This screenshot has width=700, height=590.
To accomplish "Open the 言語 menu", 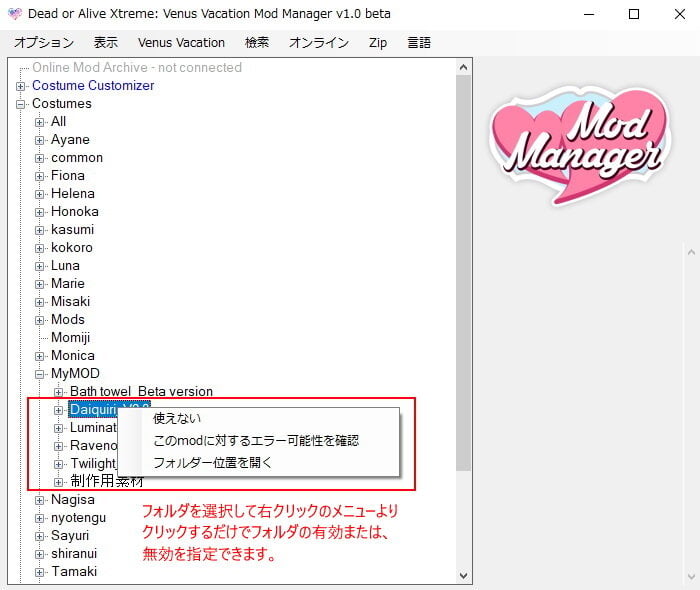I will tap(419, 43).
